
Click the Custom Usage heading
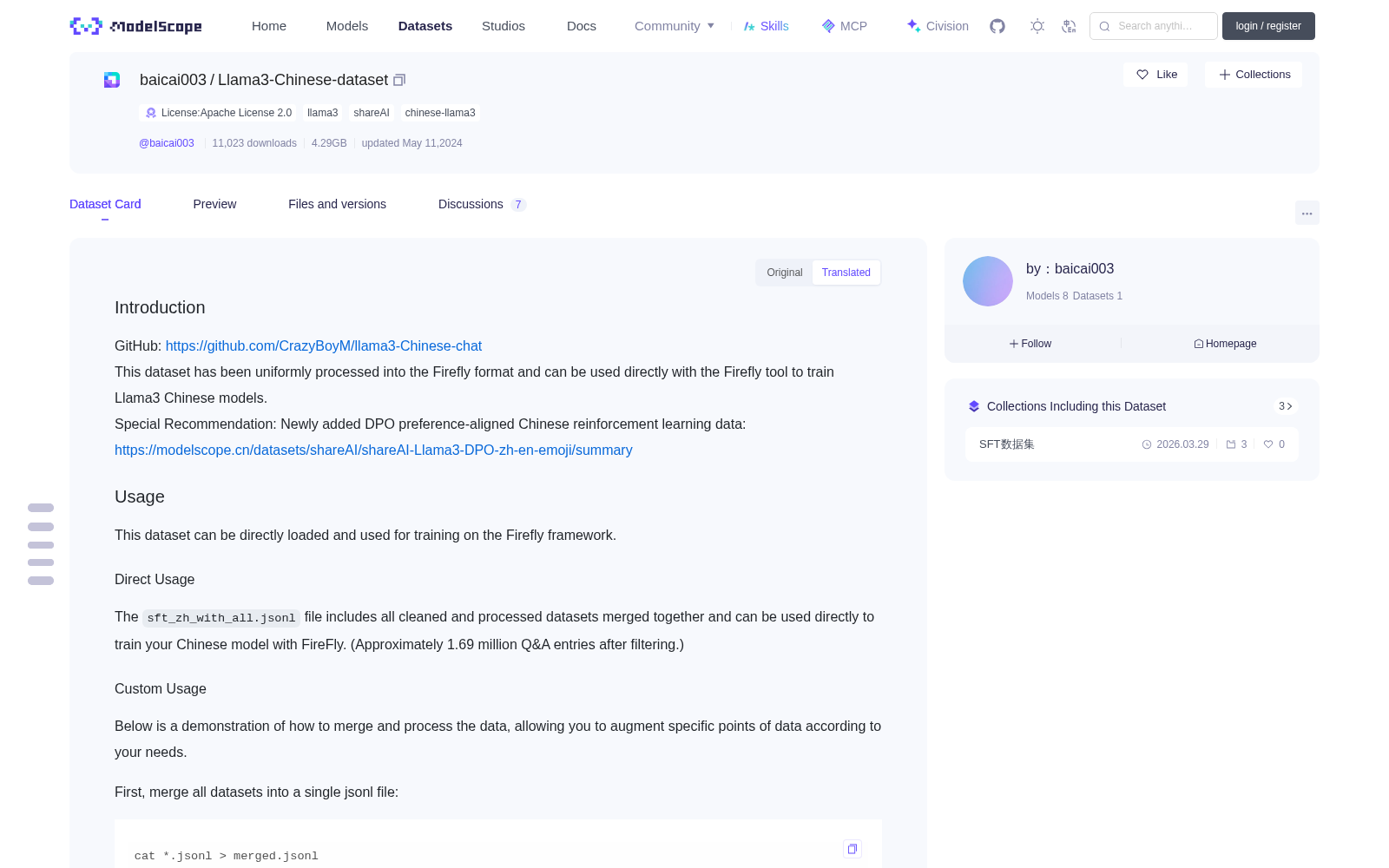[161, 688]
